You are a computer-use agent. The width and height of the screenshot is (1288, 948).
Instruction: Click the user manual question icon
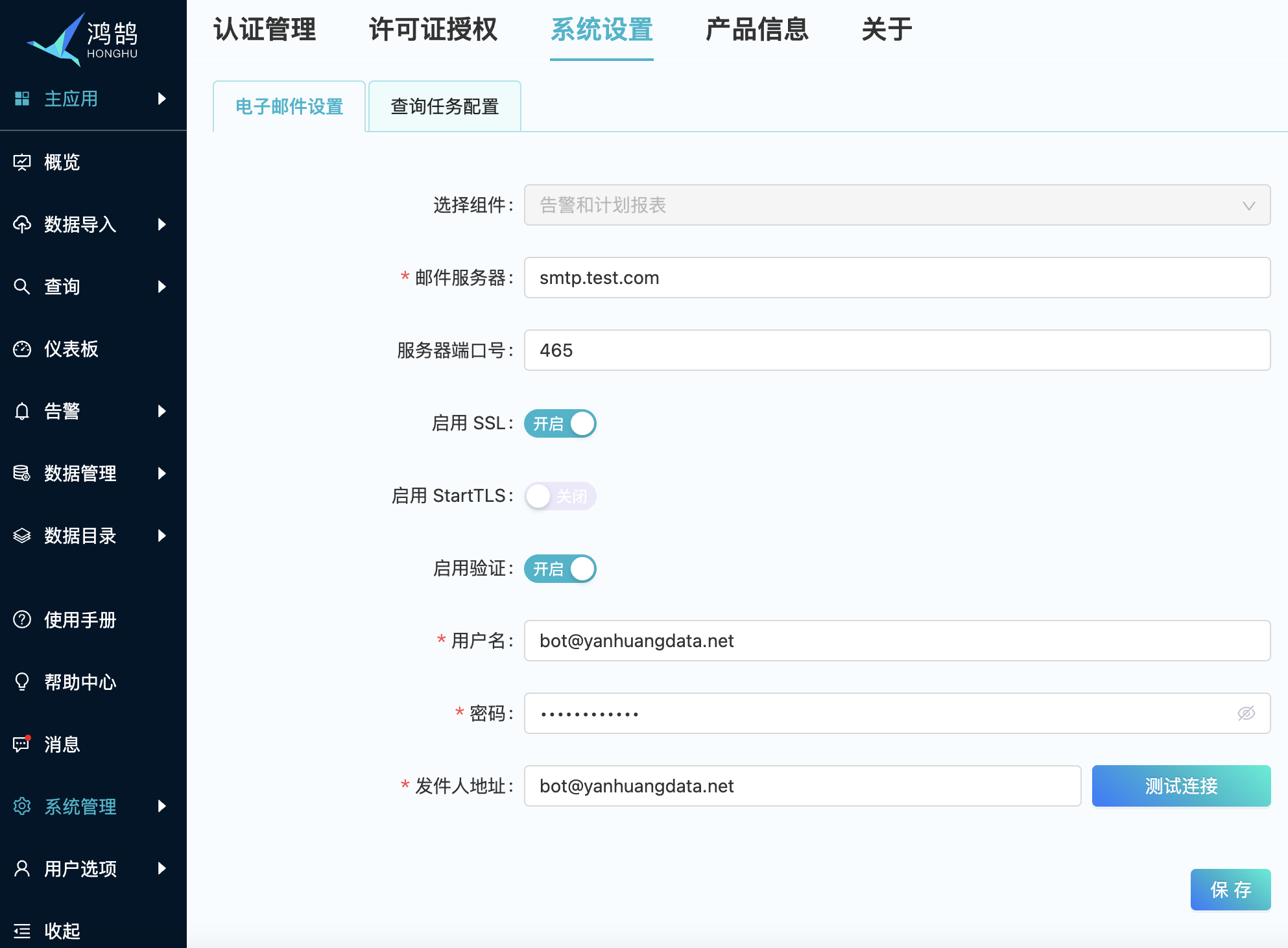(22, 620)
